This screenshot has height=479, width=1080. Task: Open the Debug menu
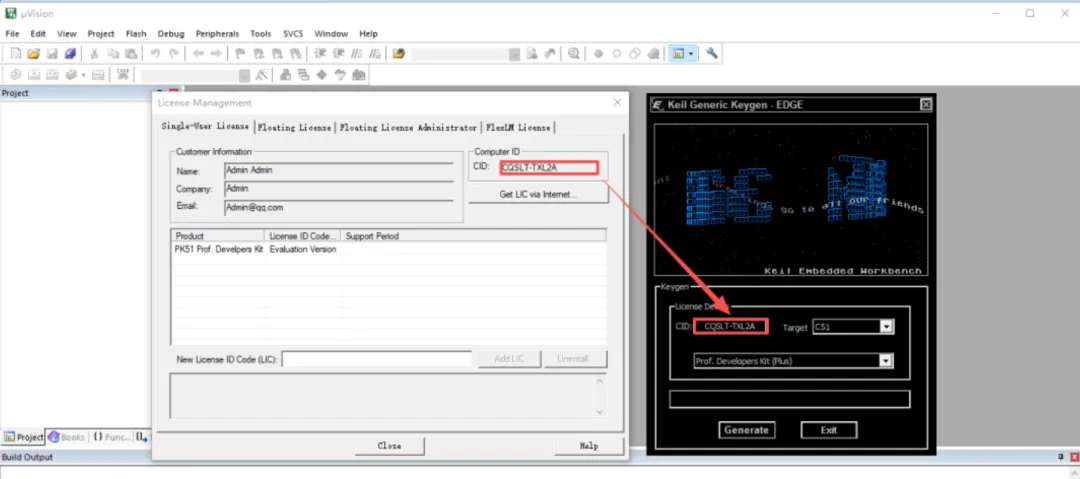171,33
